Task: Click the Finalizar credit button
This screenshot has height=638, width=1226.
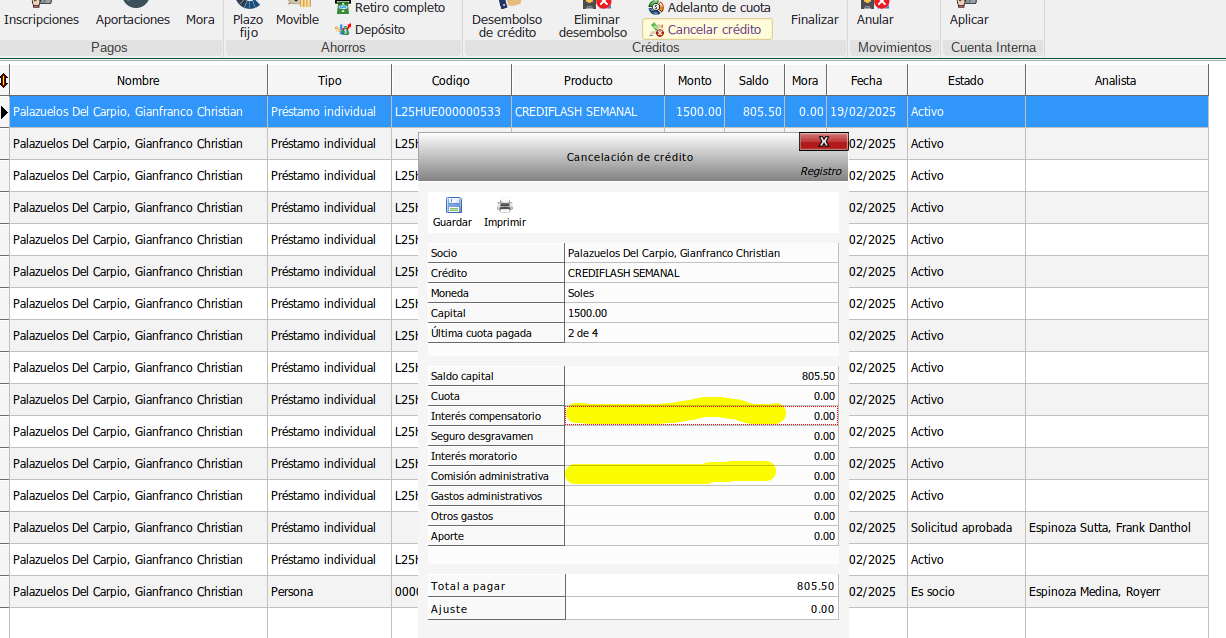Action: click(x=814, y=20)
